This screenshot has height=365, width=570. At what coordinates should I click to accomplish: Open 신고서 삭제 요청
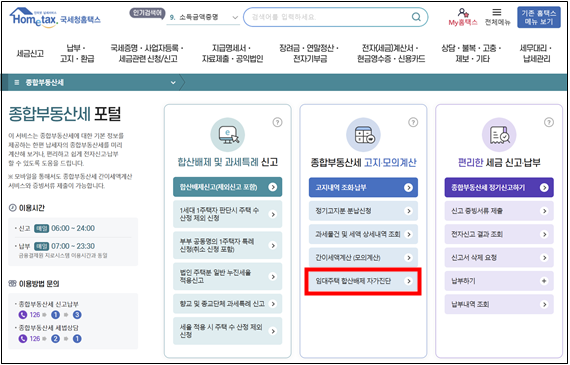point(499,258)
